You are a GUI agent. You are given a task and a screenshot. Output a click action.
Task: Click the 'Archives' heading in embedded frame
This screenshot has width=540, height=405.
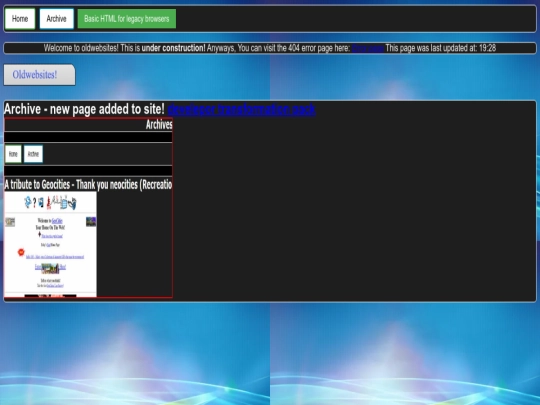159,124
